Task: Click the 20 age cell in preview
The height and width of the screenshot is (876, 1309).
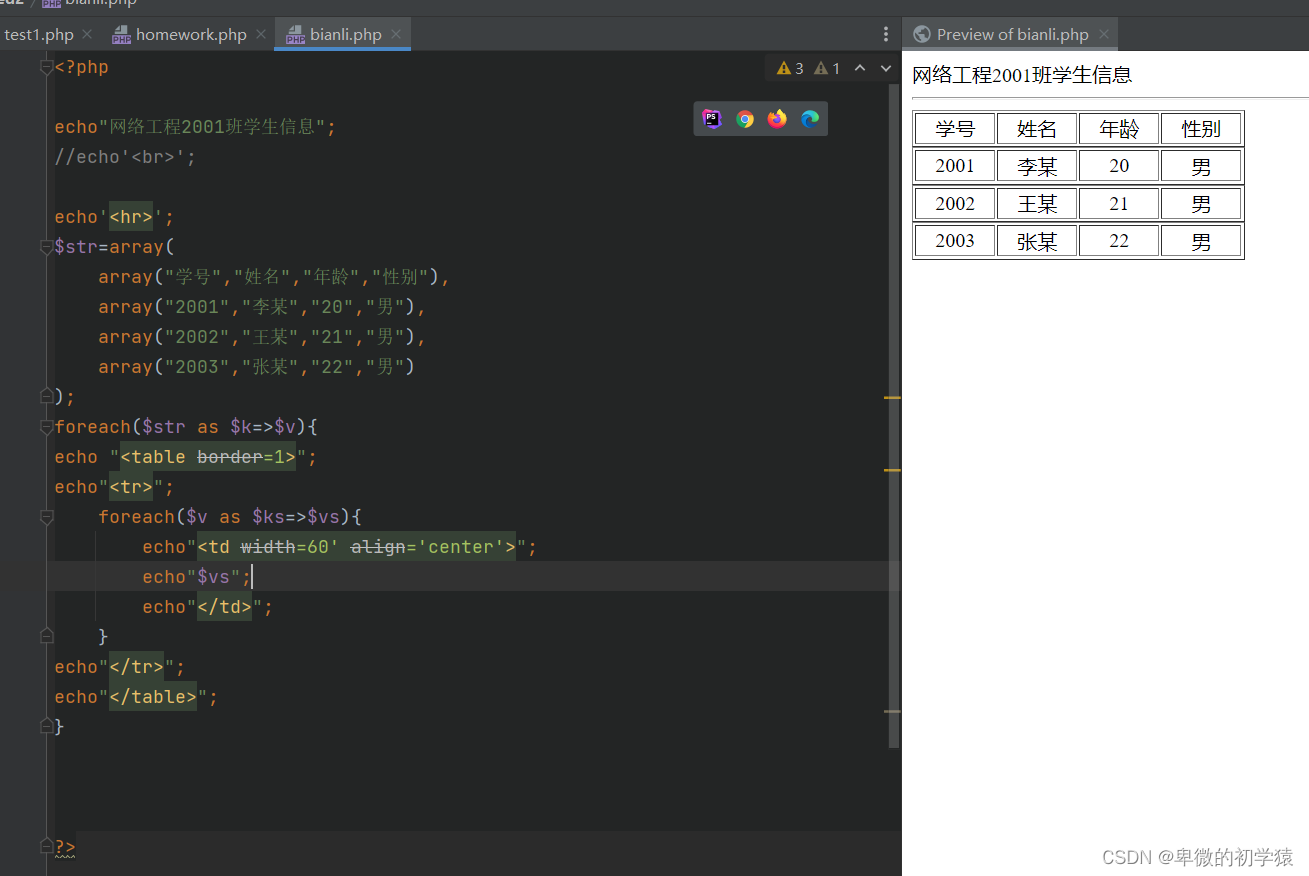Action: (x=1119, y=166)
